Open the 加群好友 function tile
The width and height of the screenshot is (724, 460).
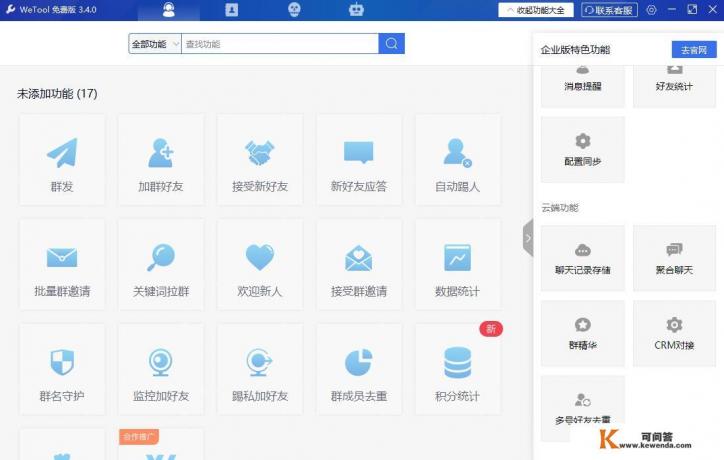[161, 160]
